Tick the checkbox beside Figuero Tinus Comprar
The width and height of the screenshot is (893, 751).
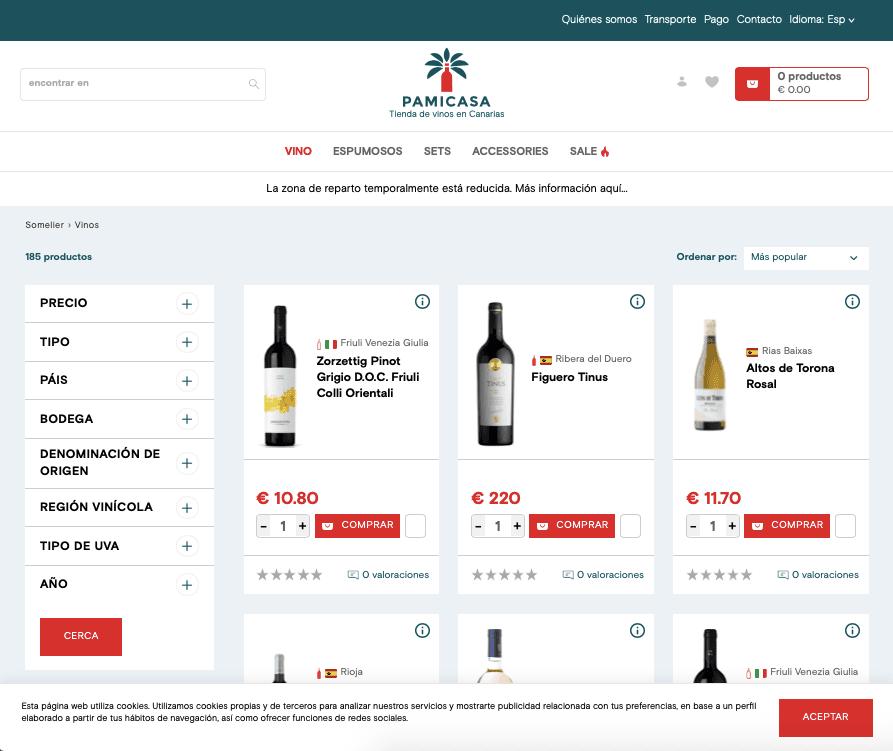point(630,526)
